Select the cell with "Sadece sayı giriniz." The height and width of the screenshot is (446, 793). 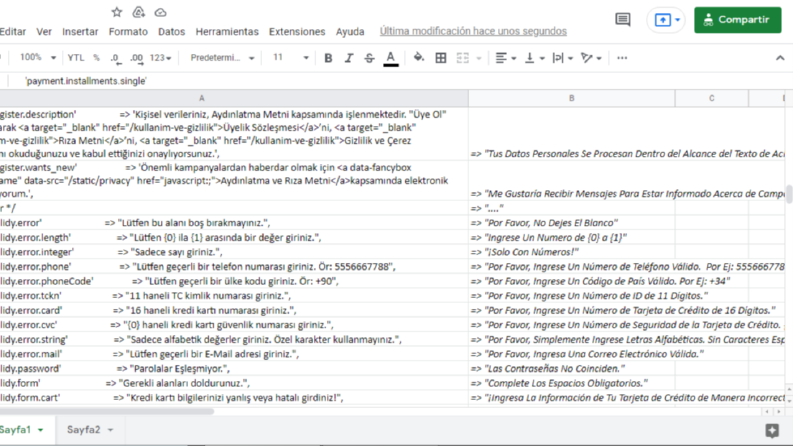234,252
